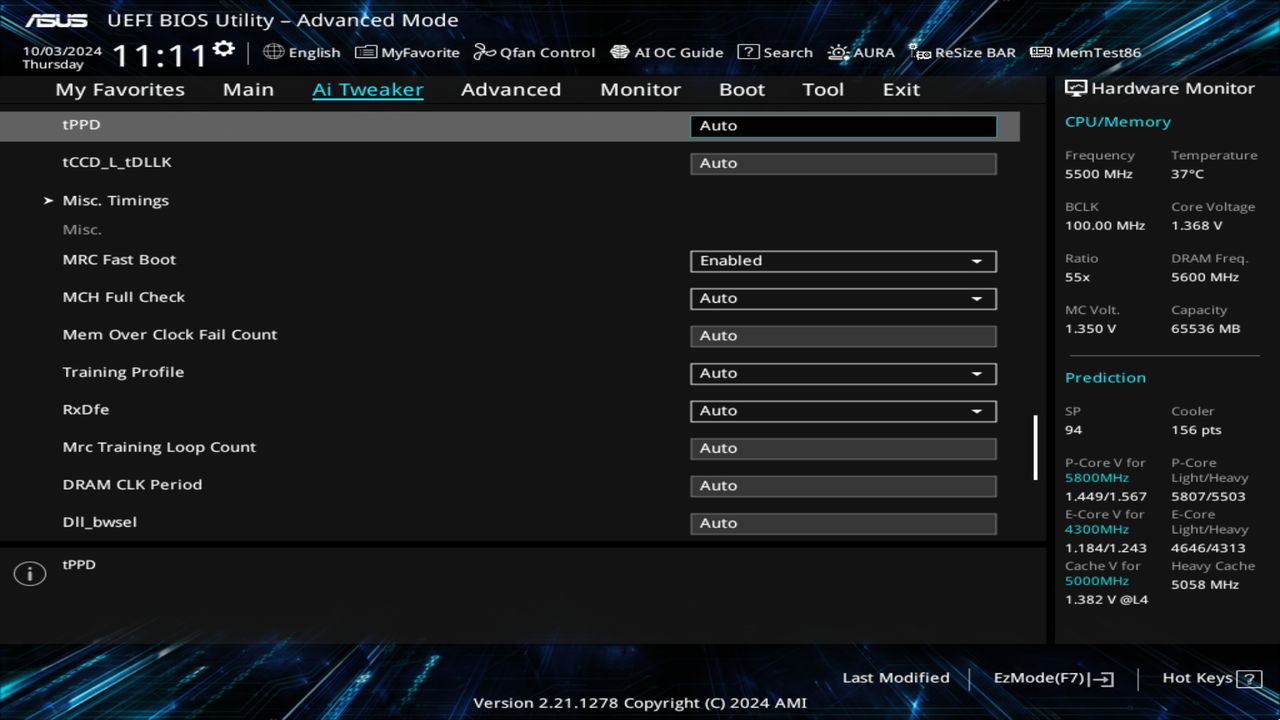
Task: Open the Training Profile dropdown
Action: pyautogui.click(x=843, y=373)
